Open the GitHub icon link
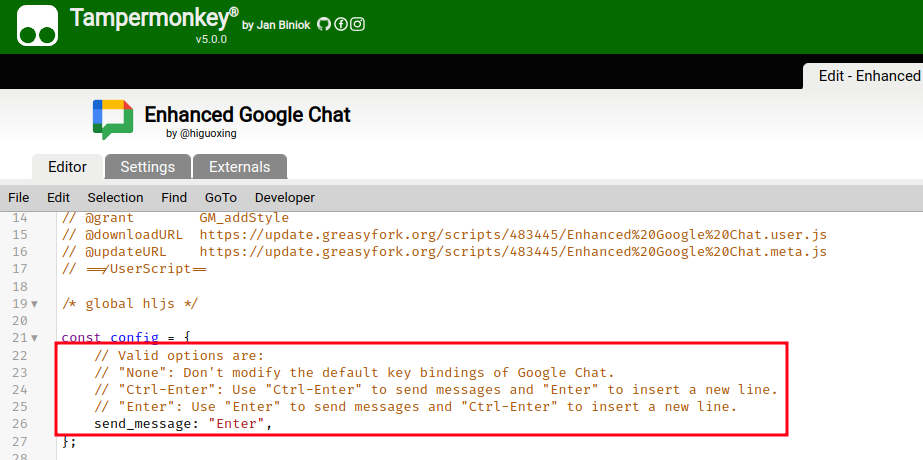This screenshot has height=460, width=923. [324, 24]
